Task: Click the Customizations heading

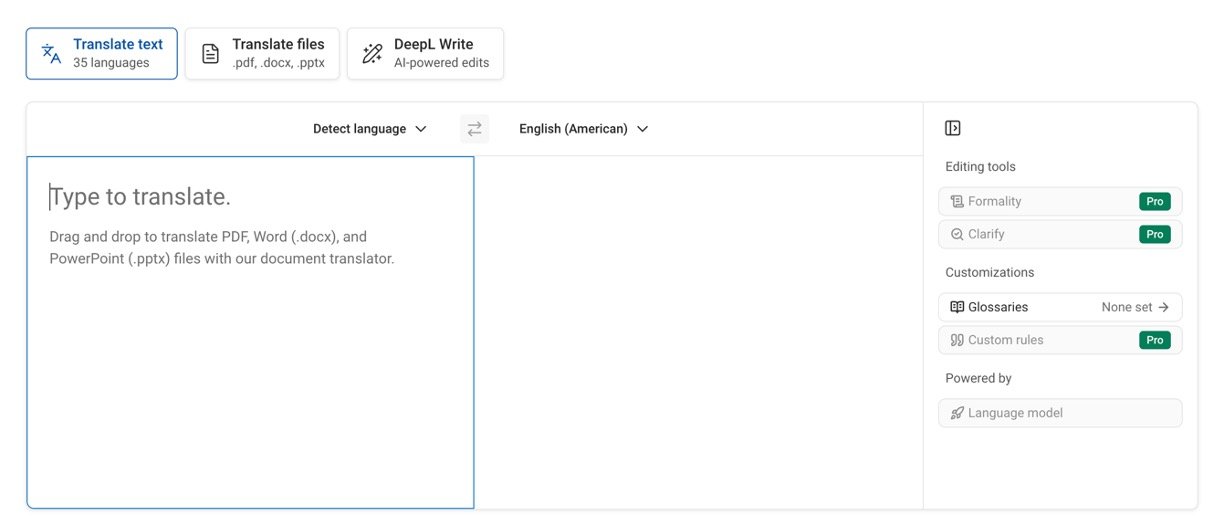Action: [x=990, y=272]
